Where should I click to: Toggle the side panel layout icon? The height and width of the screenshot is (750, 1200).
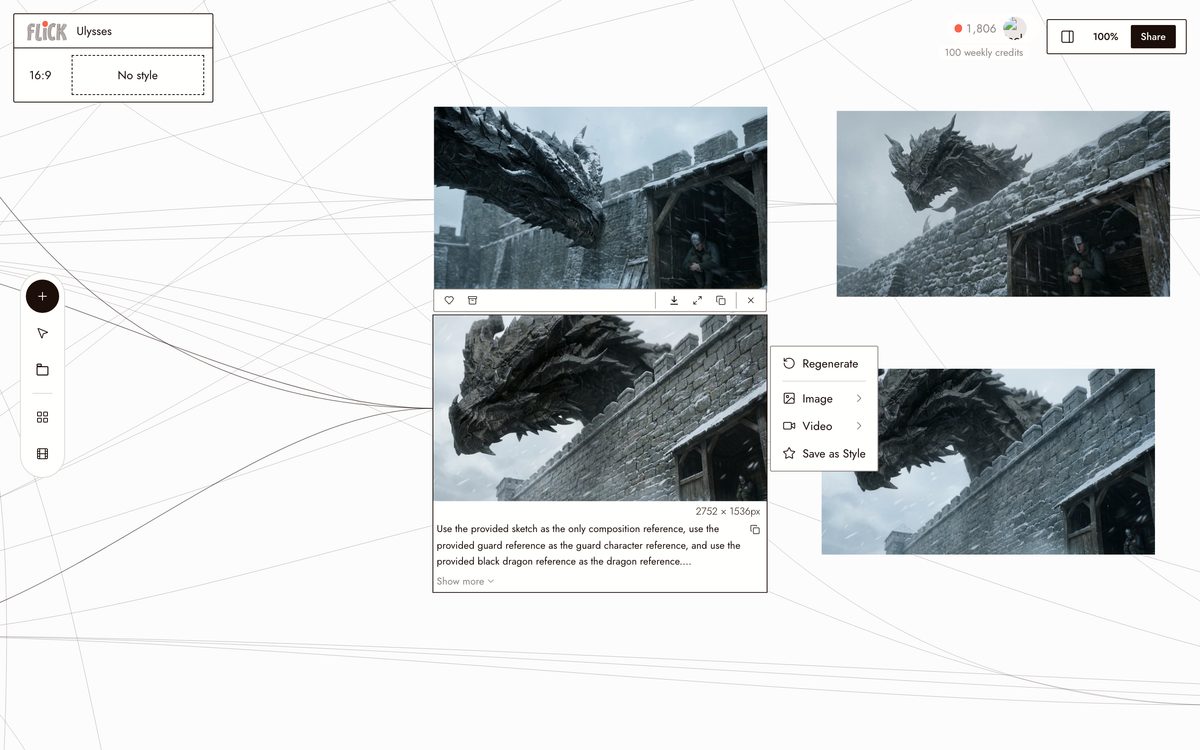[1067, 36]
